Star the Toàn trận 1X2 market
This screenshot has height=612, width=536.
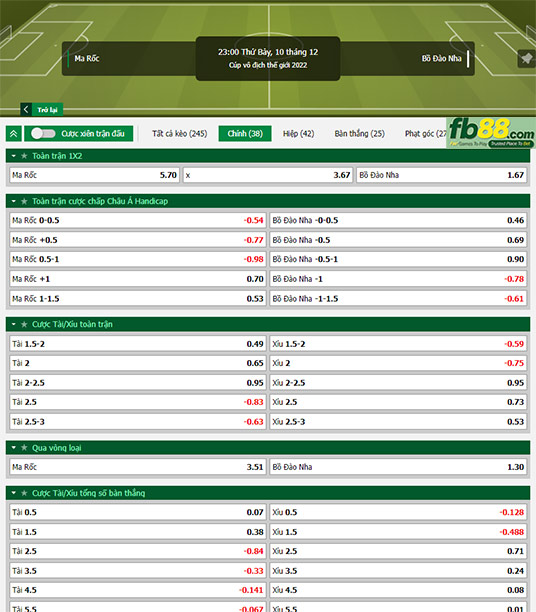tap(24, 156)
